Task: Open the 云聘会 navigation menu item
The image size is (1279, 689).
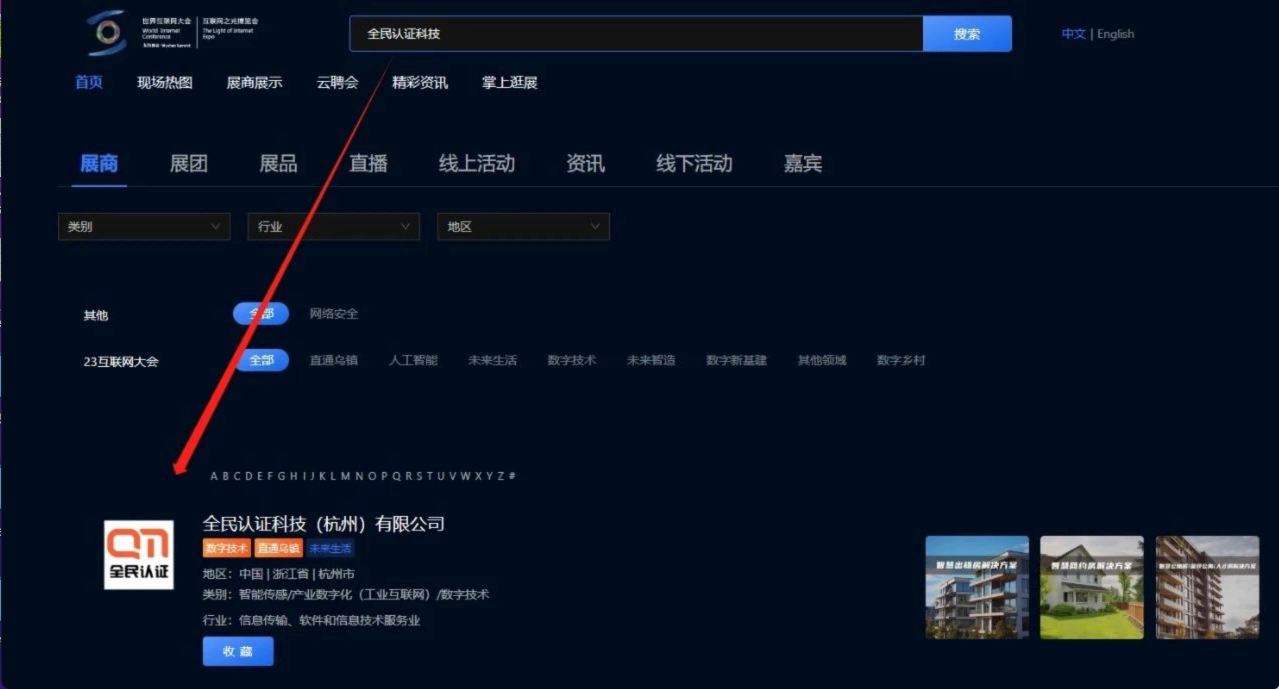Action: [337, 83]
